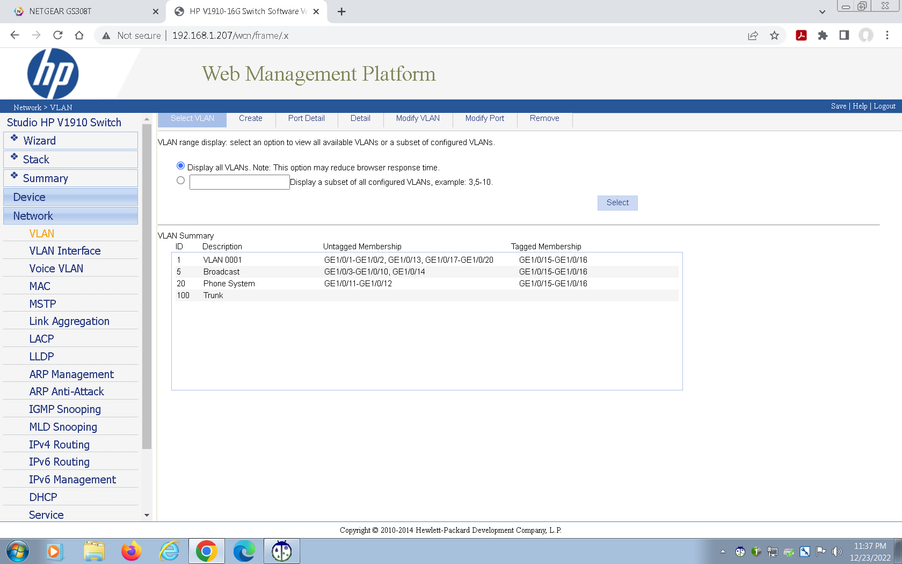Image resolution: width=902 pixels, height=564 pixels.
Task: Open ARP Management in sidebar
Action: tap(71, 375)
